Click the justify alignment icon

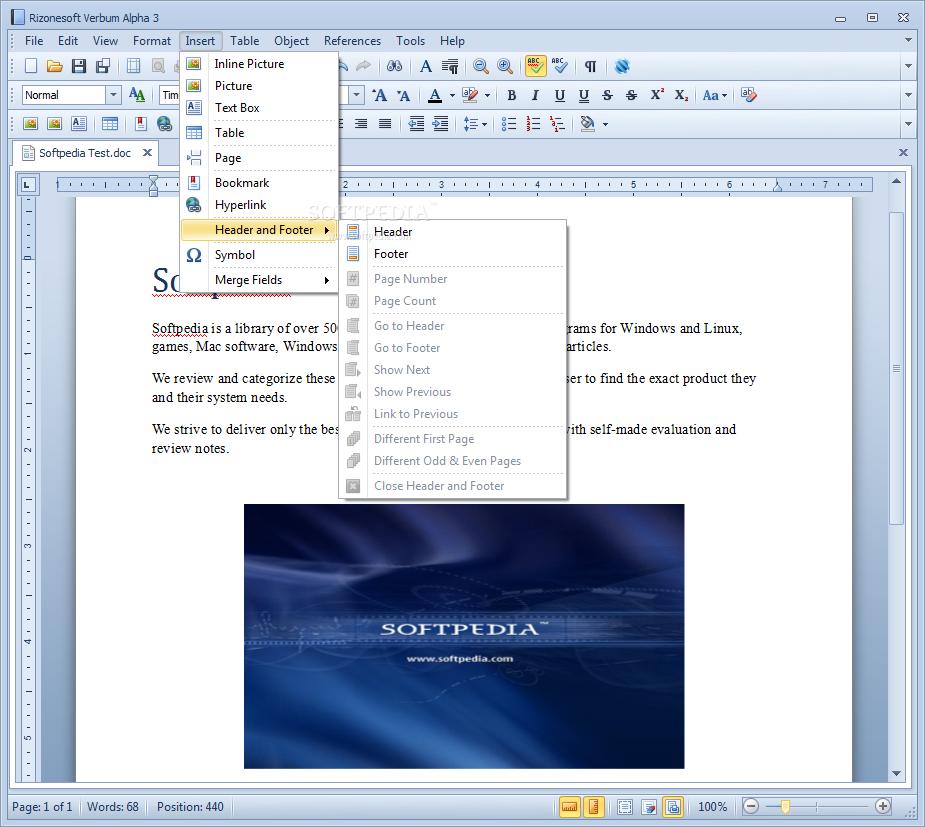point(385,124)
